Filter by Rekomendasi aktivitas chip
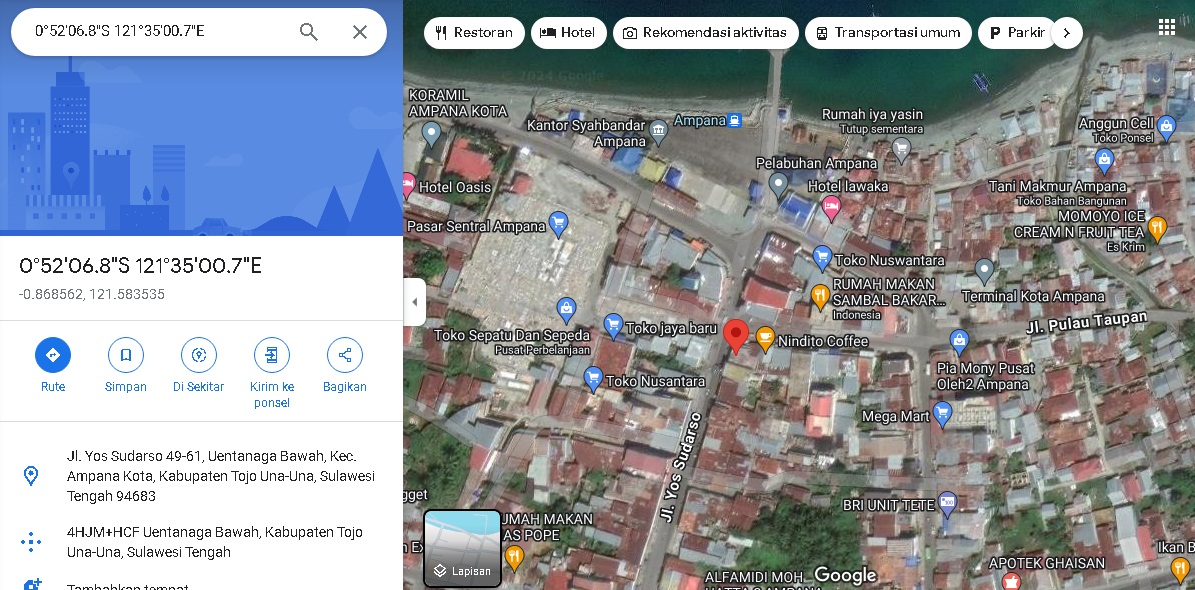 point(705,33)
